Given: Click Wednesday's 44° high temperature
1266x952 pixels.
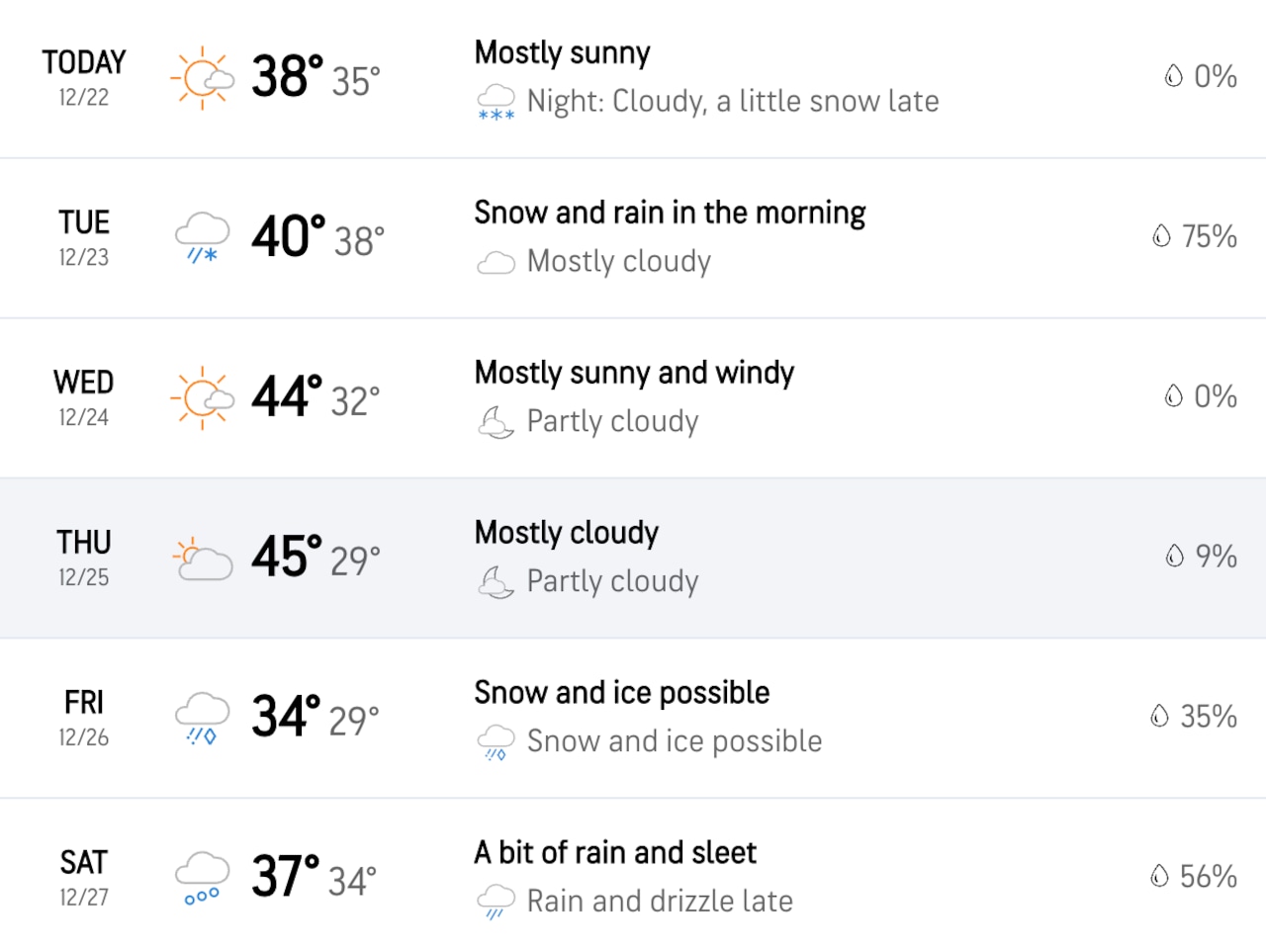Looking at the screenshot, I should click(281, 397).
